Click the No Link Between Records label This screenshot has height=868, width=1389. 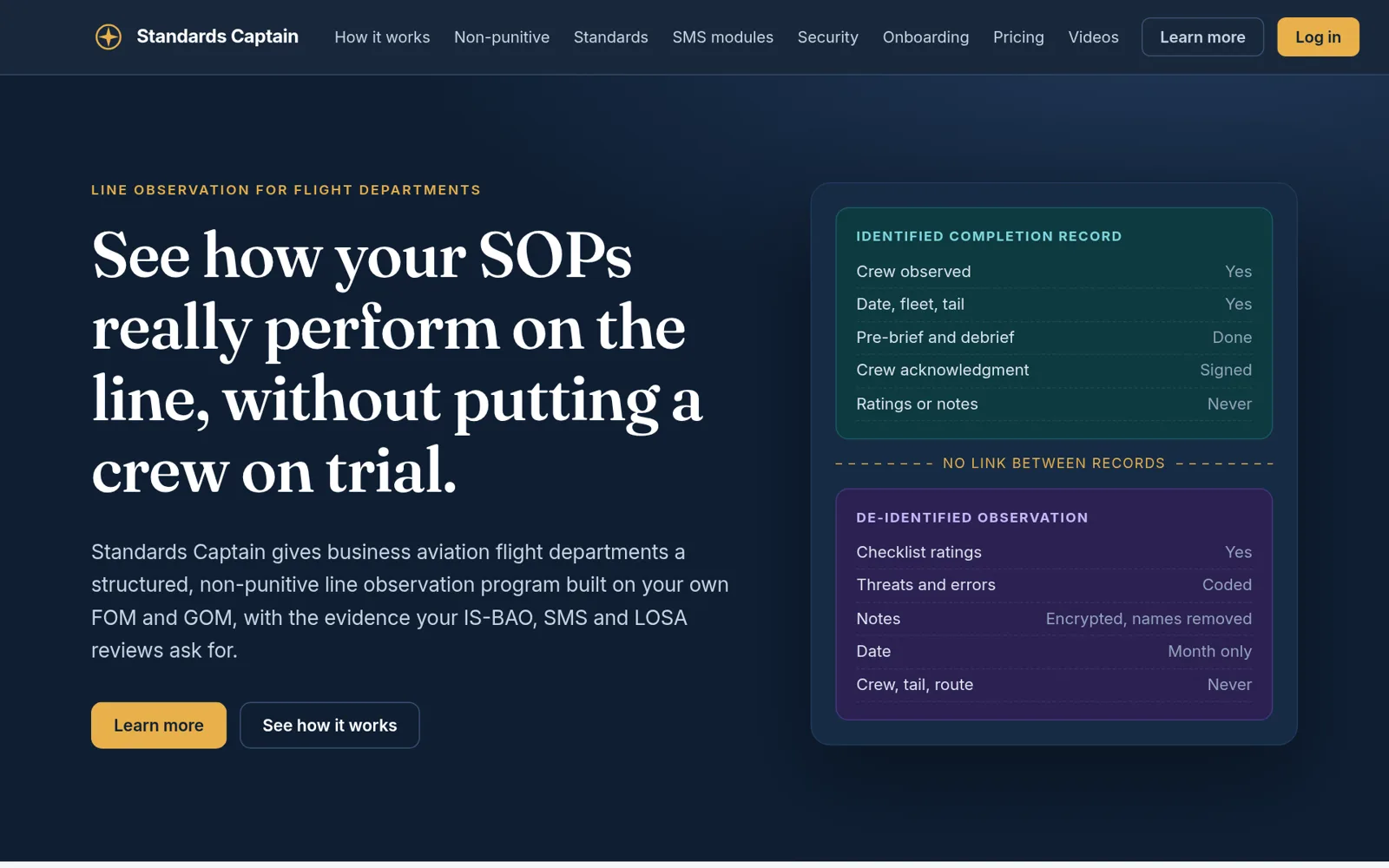1054,464
